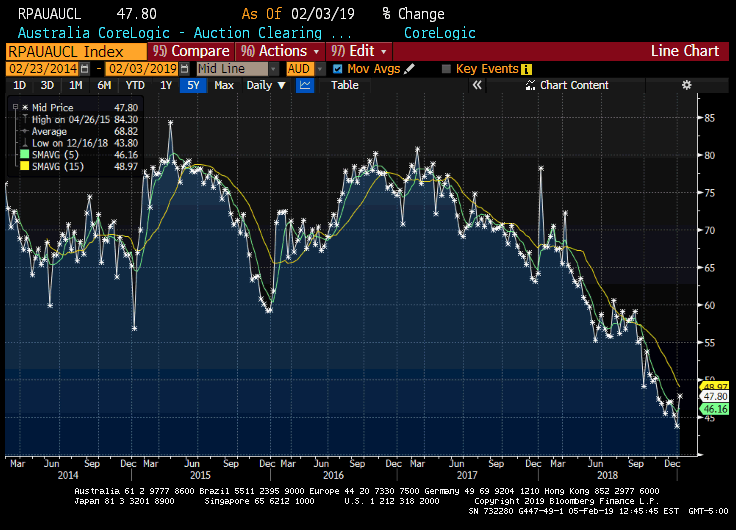Select the Max time range
Viewport: 736px width, 530px height.
pyautogui.click(x=224, y=85)
